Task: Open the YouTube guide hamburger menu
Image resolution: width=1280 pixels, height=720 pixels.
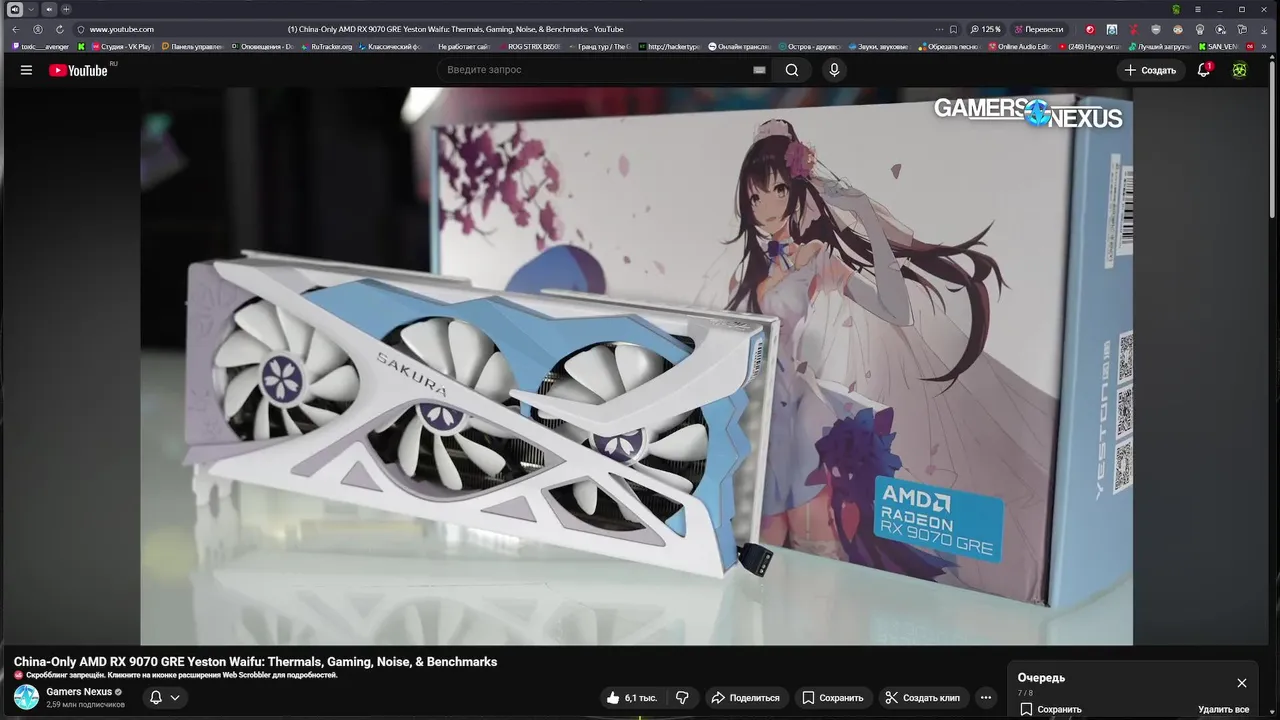Action: click(26, 70)
